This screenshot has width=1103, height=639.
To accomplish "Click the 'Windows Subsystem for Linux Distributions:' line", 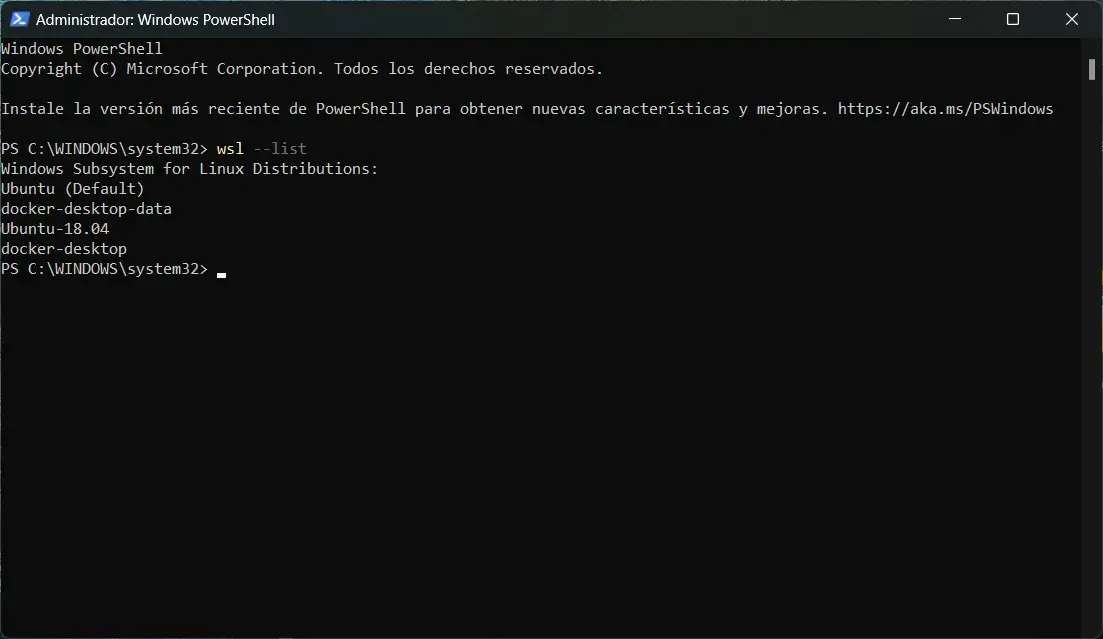I will click(x=190, y=169).
